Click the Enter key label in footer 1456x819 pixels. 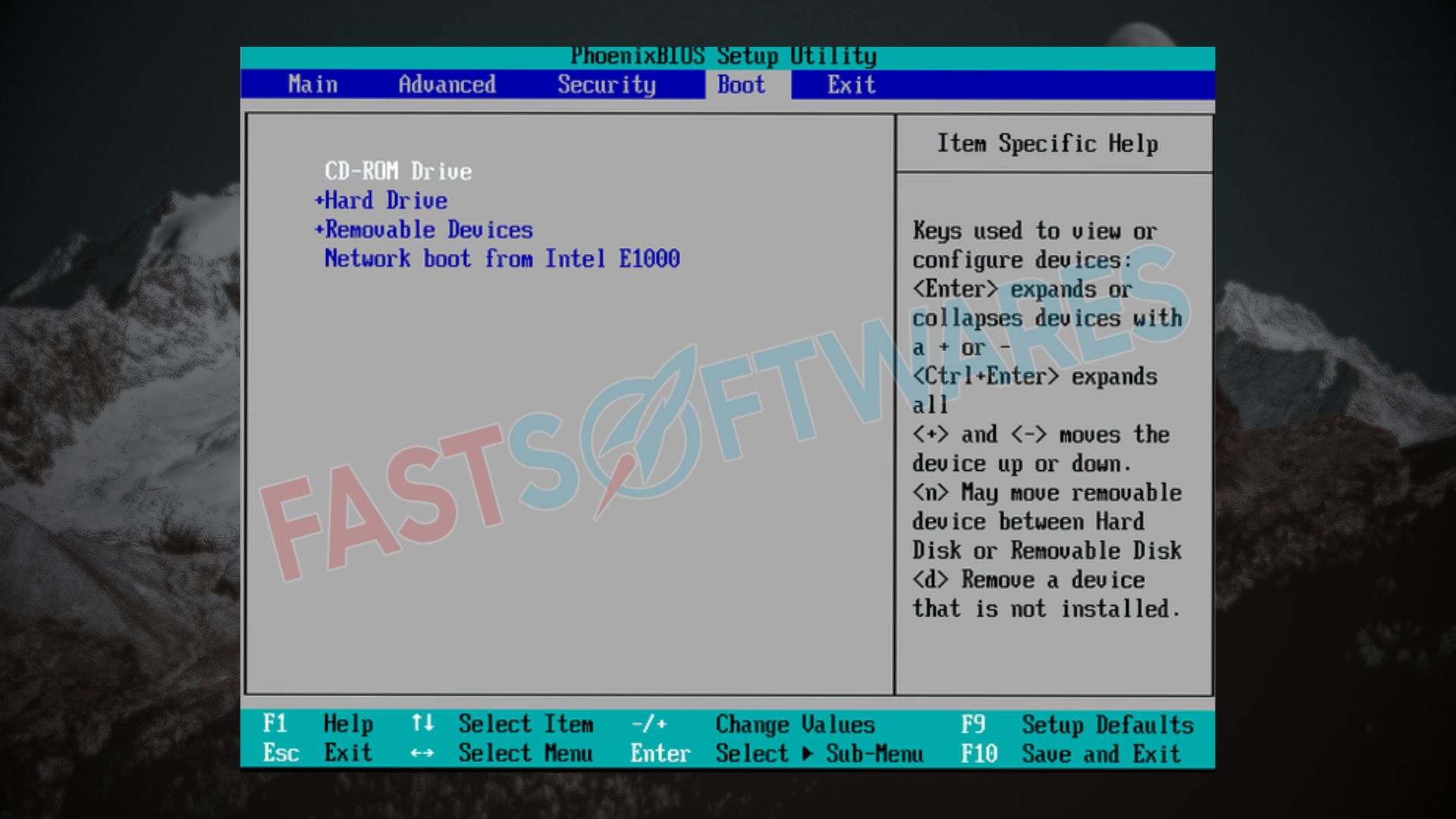660,753
